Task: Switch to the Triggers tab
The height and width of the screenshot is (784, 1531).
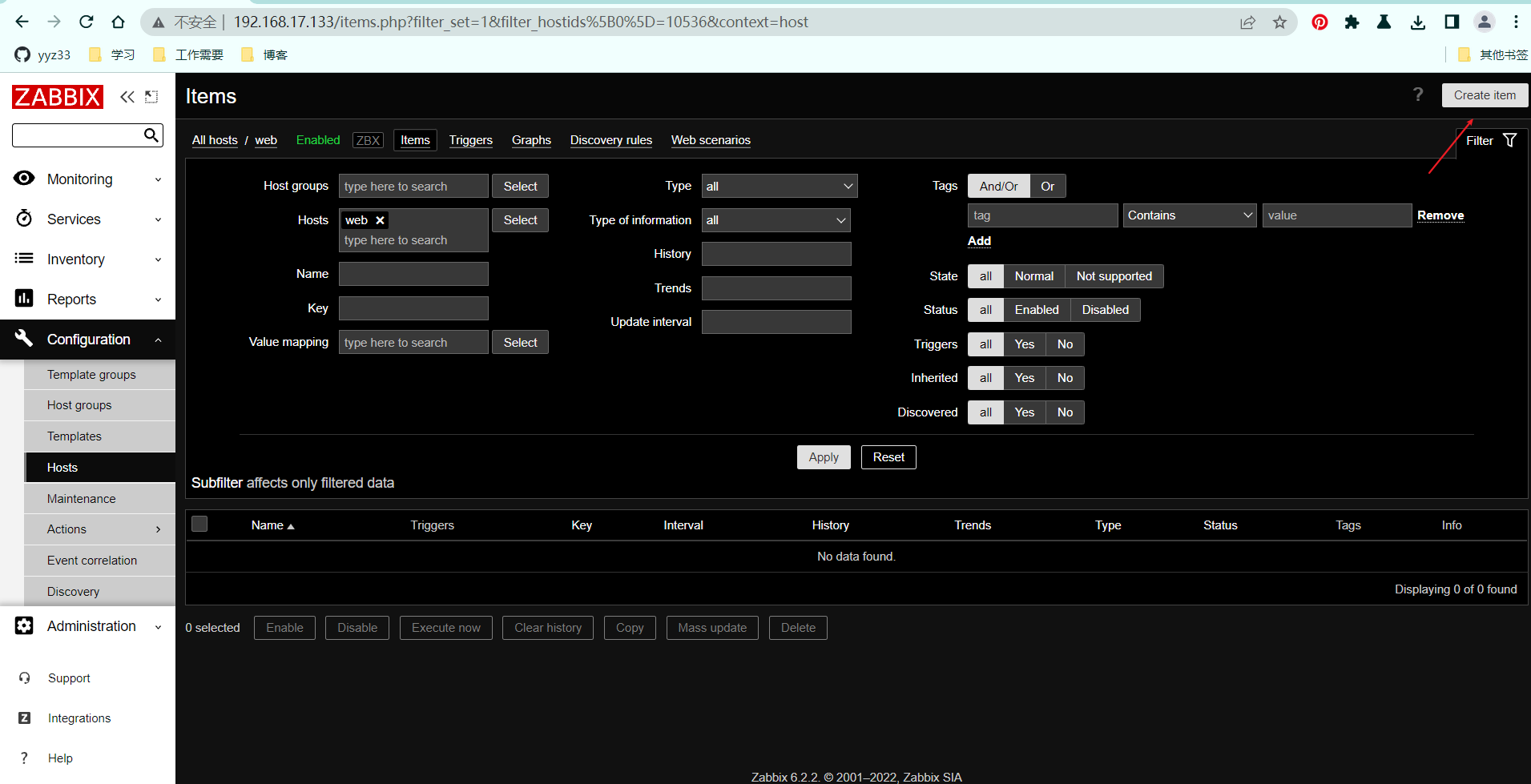Action: pos(470,140)
